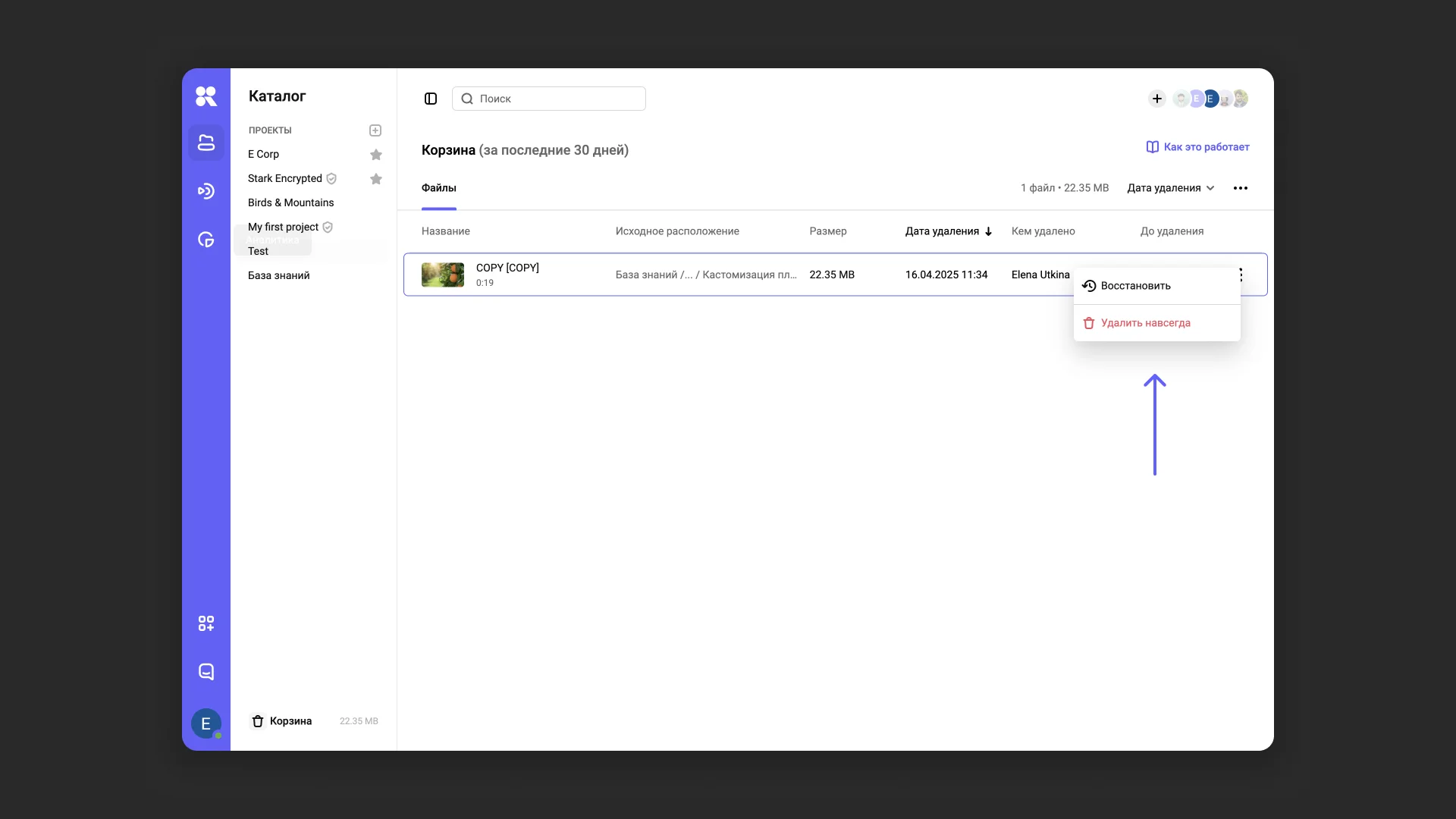This screenshot has height=819, width=1456.
Task: Select Восстановить in the context menu
Action: pos(1135,286)
